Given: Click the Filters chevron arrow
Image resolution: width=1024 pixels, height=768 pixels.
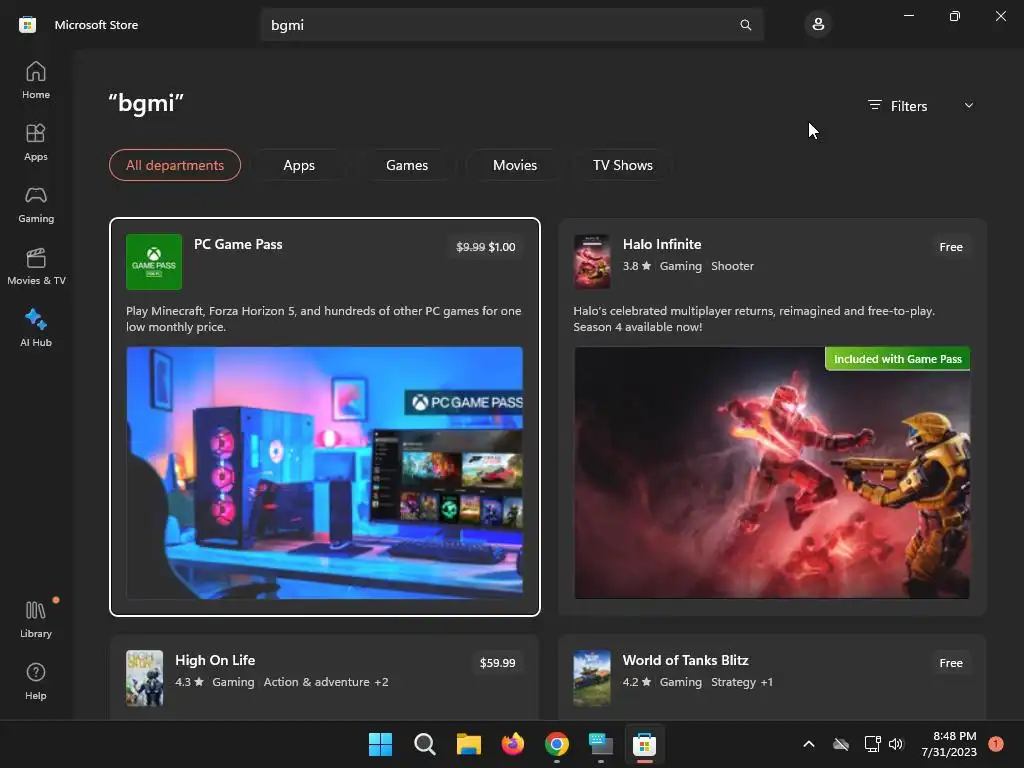Looking at the screenshot, I should tap(969, 106).
